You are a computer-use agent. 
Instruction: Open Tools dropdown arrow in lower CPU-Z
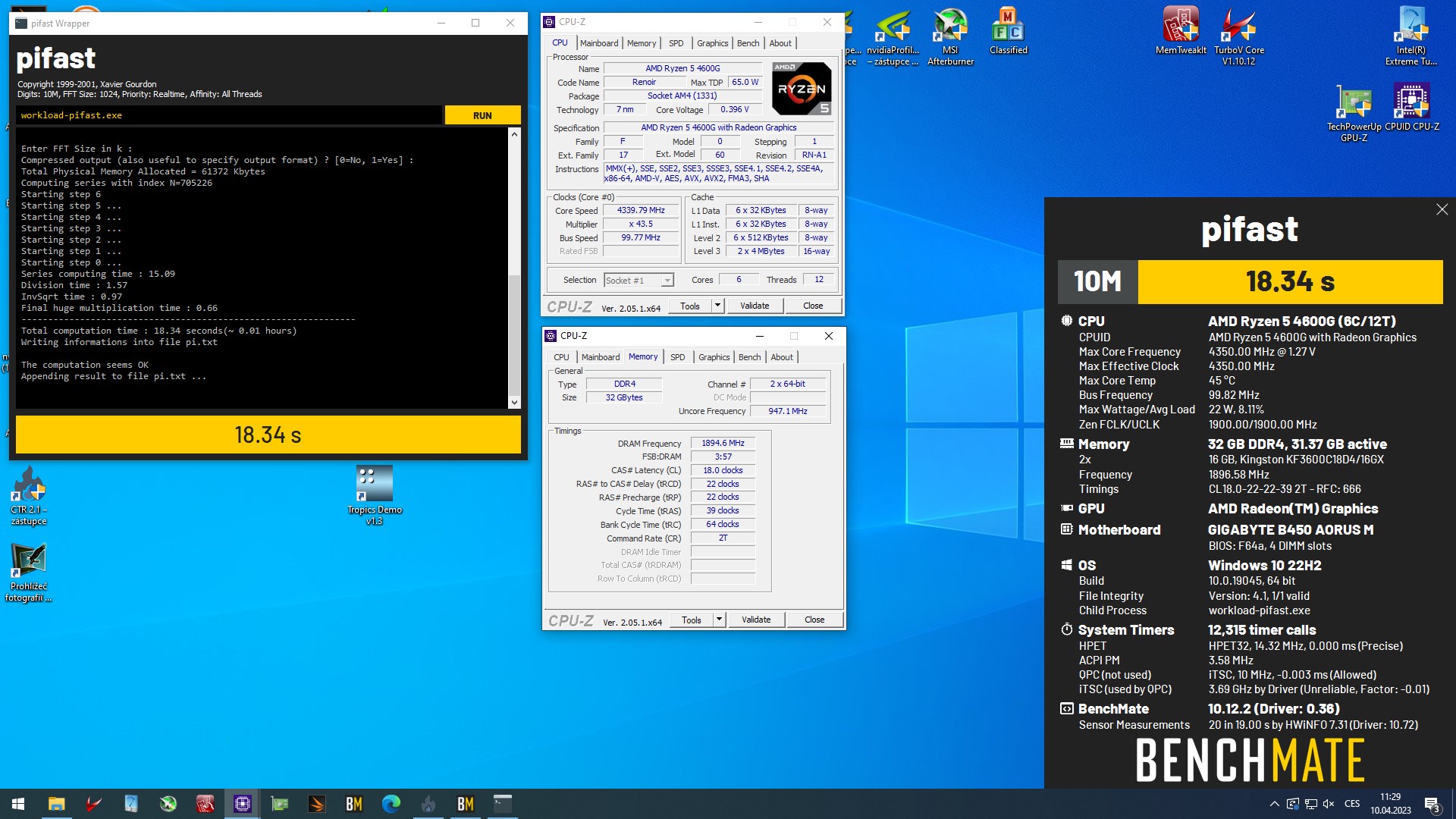click(719, 620)
